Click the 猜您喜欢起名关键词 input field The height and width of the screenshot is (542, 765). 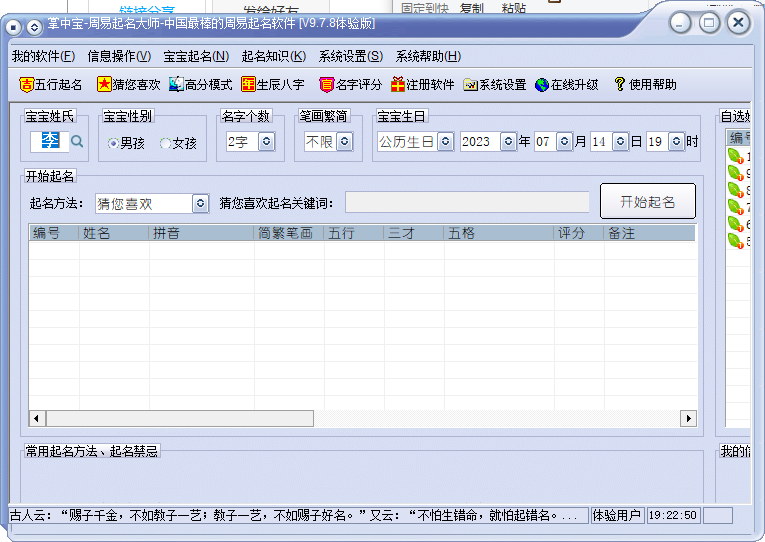[467, 202]
